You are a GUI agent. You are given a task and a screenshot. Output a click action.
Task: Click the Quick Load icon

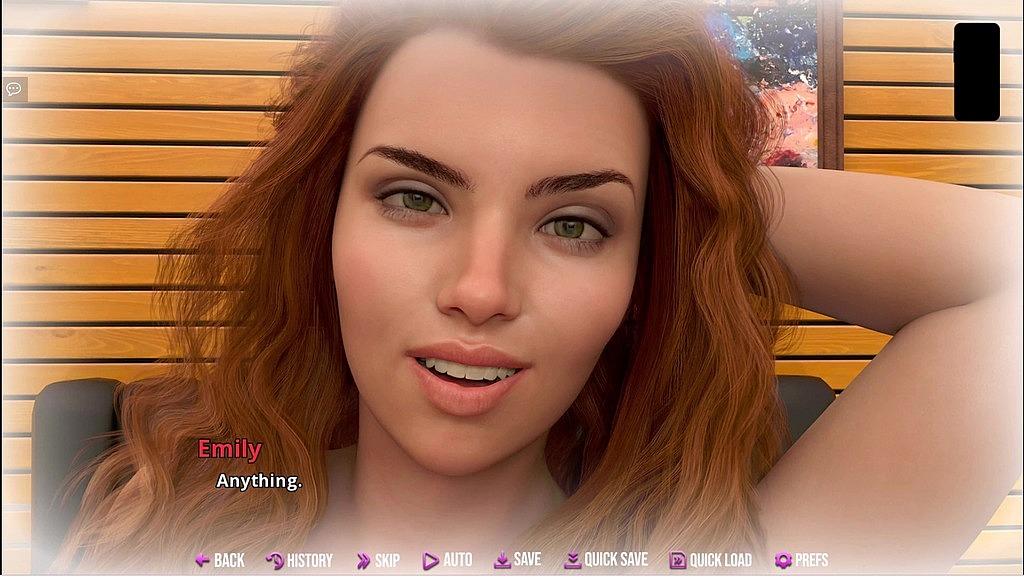pyautogui.click(x=677, y=561)
